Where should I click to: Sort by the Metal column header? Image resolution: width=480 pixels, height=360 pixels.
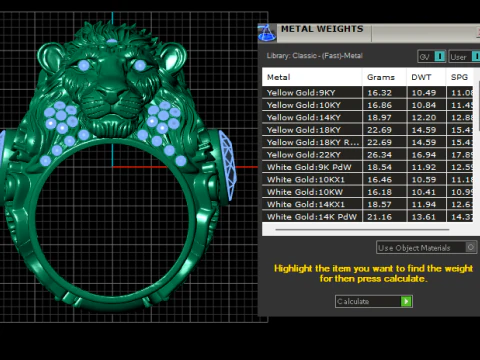click(x=312, y=77)
